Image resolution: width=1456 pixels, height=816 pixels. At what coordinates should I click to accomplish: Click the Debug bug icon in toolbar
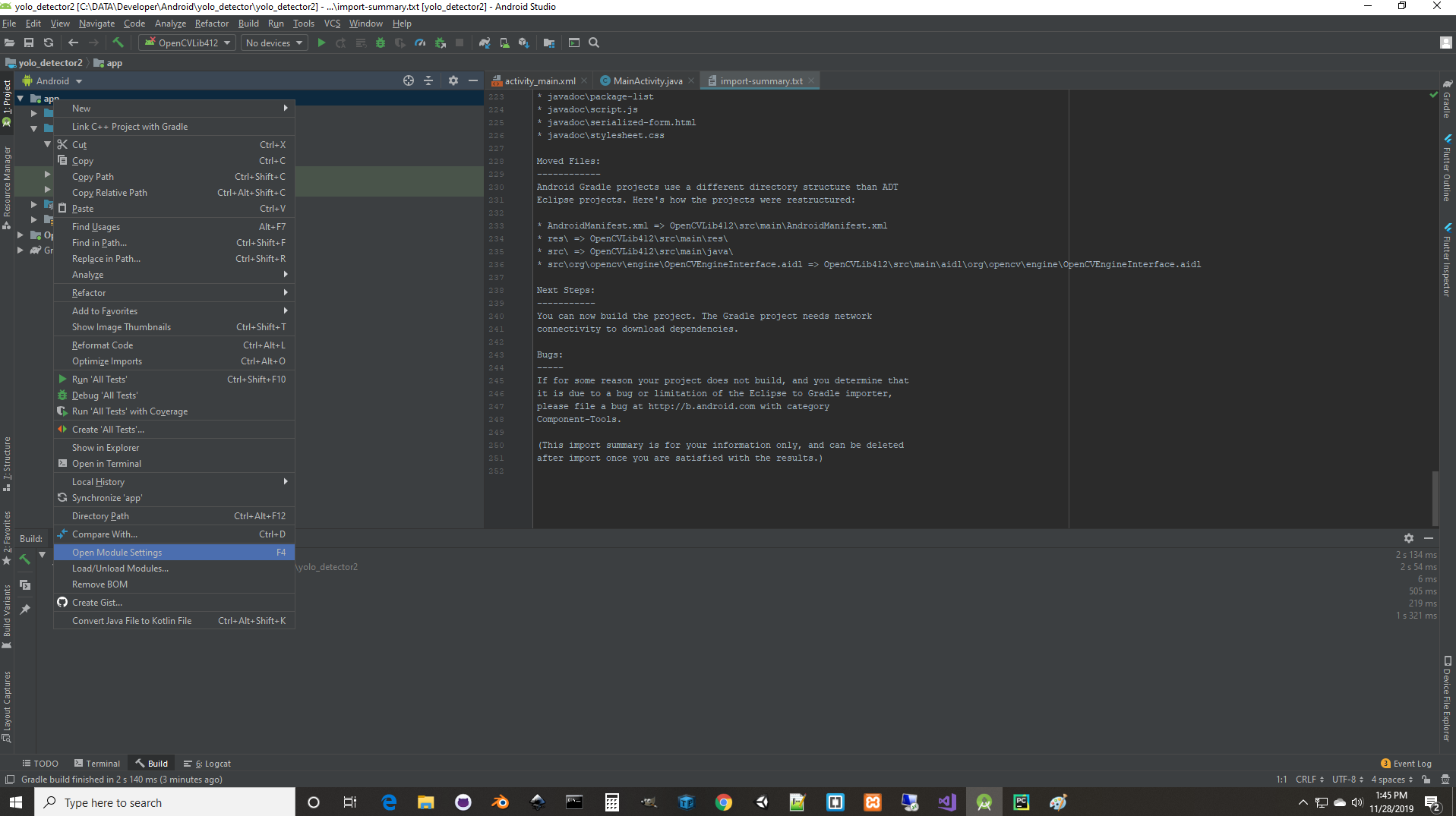click(381, 43)
